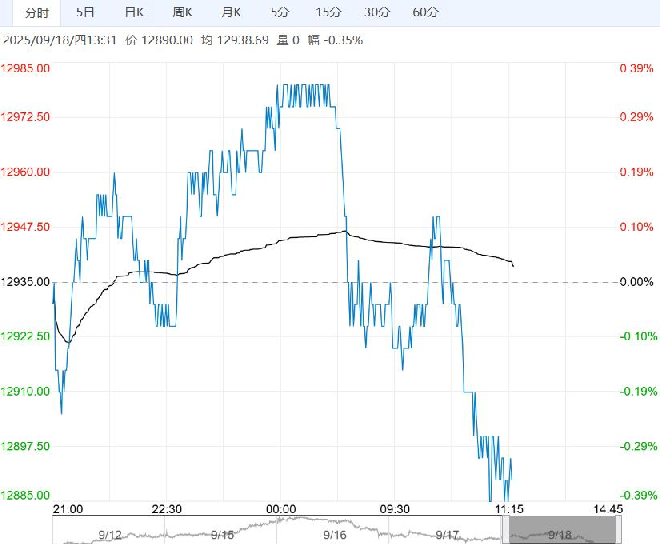Click the left handle of the range slider
Viewport: 660px width, 547px height.
tap(506, 530)
